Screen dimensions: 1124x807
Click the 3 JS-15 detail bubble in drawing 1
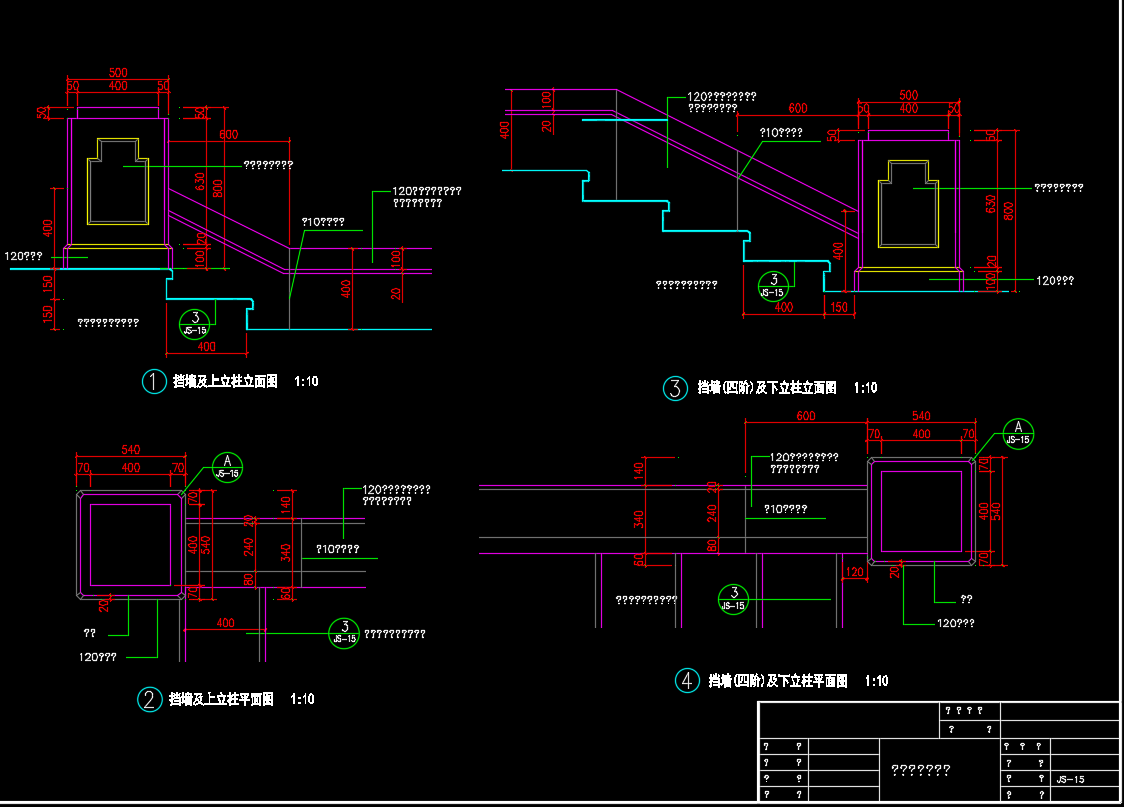click(195, 324)
